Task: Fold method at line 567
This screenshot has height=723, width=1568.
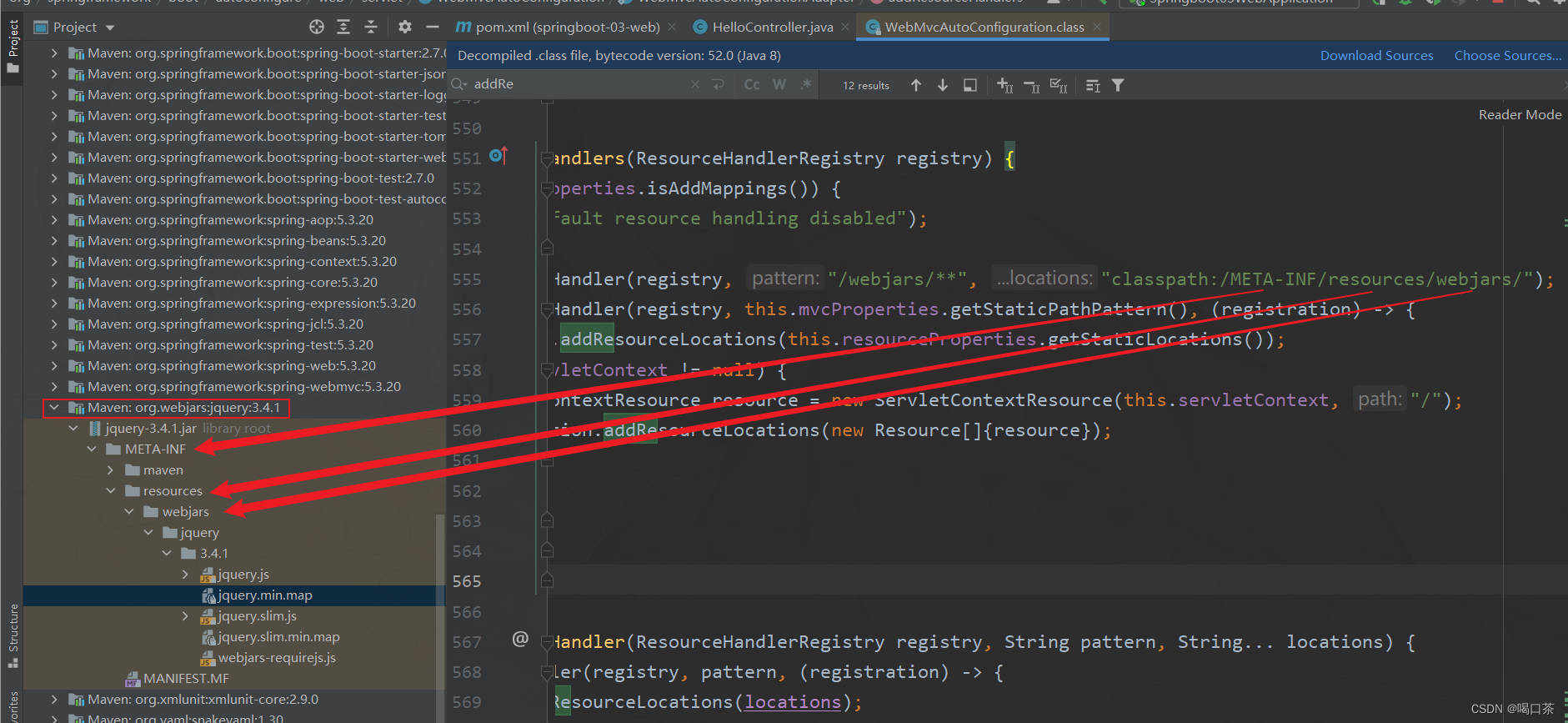Action: pyautogui.click(x=547, y=641)
